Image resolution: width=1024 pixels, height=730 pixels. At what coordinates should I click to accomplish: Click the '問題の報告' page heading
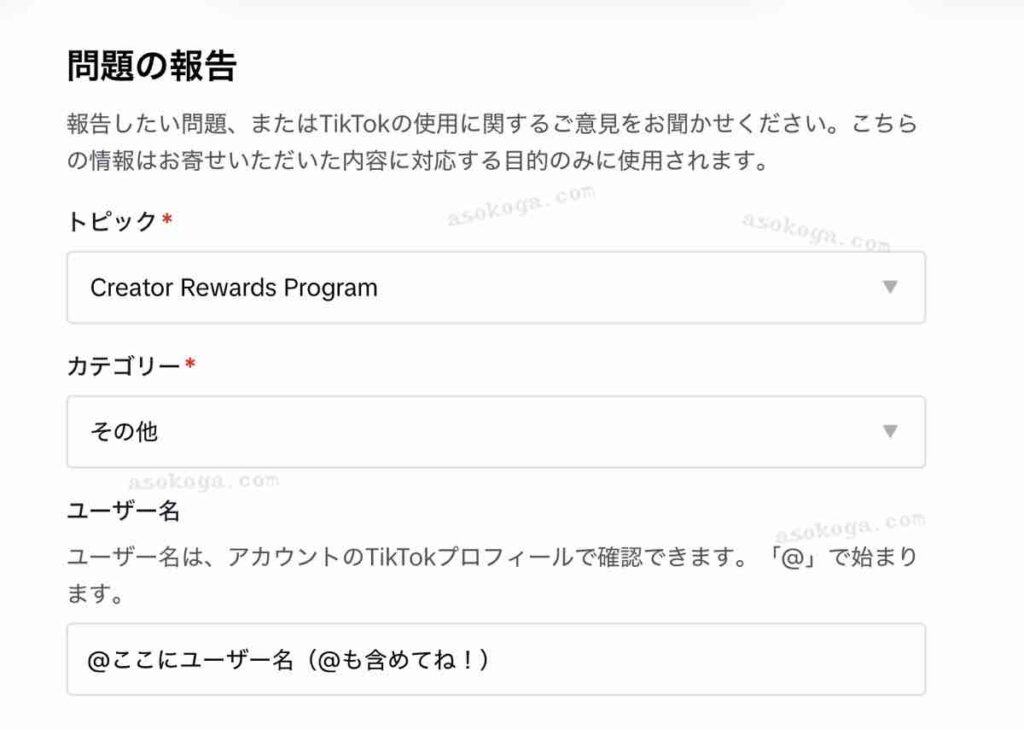(x=151, y=66)
